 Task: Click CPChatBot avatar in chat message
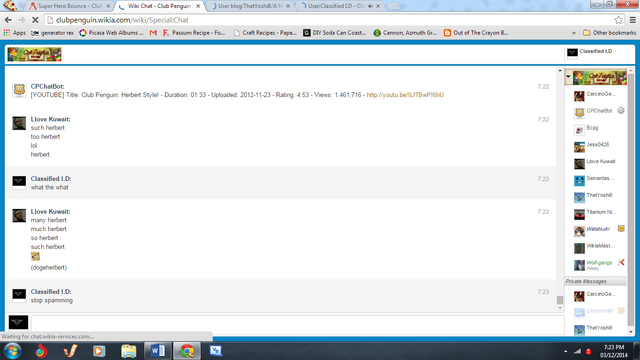point(19,90)
